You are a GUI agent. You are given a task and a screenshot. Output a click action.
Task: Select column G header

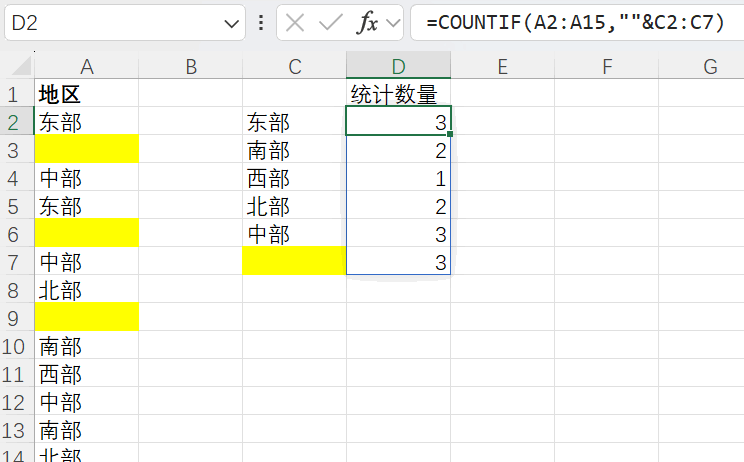pos(701,66)
